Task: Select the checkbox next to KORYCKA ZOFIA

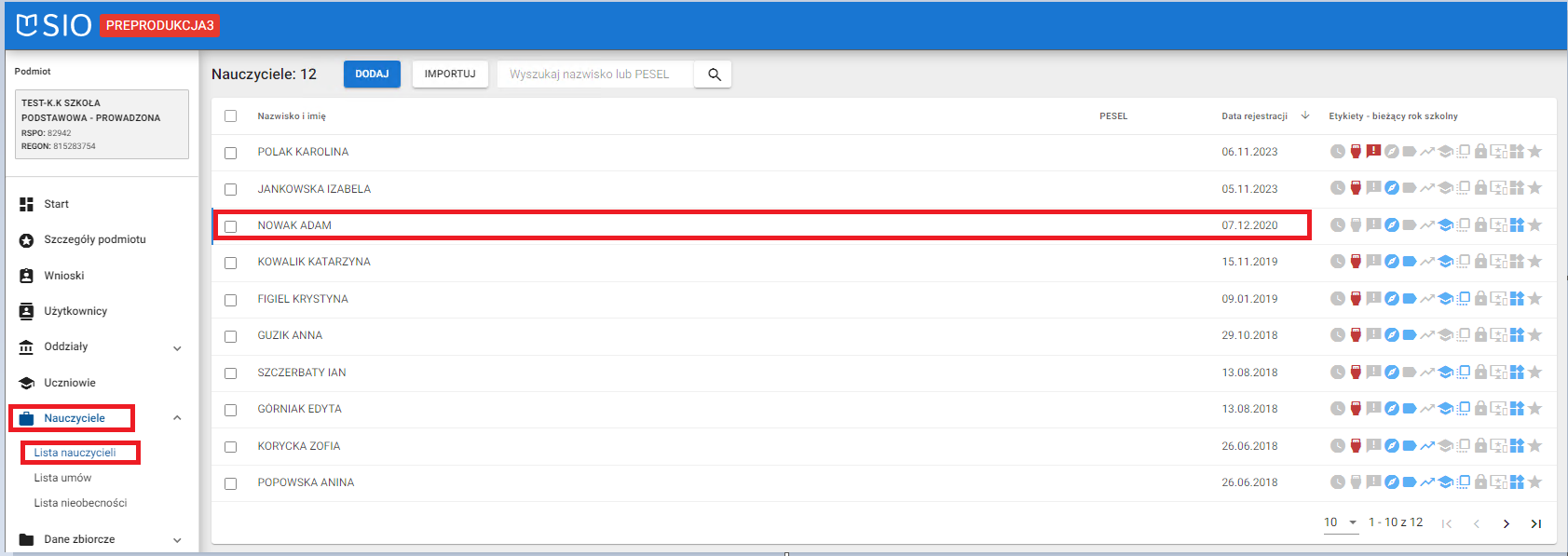Action: pos(230,447)
